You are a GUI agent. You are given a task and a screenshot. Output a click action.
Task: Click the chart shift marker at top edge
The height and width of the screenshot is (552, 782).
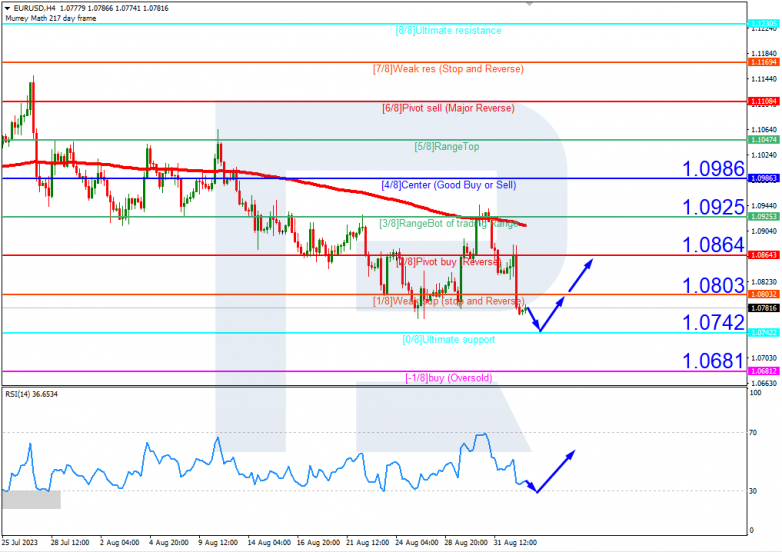click(x=530, y=4)
